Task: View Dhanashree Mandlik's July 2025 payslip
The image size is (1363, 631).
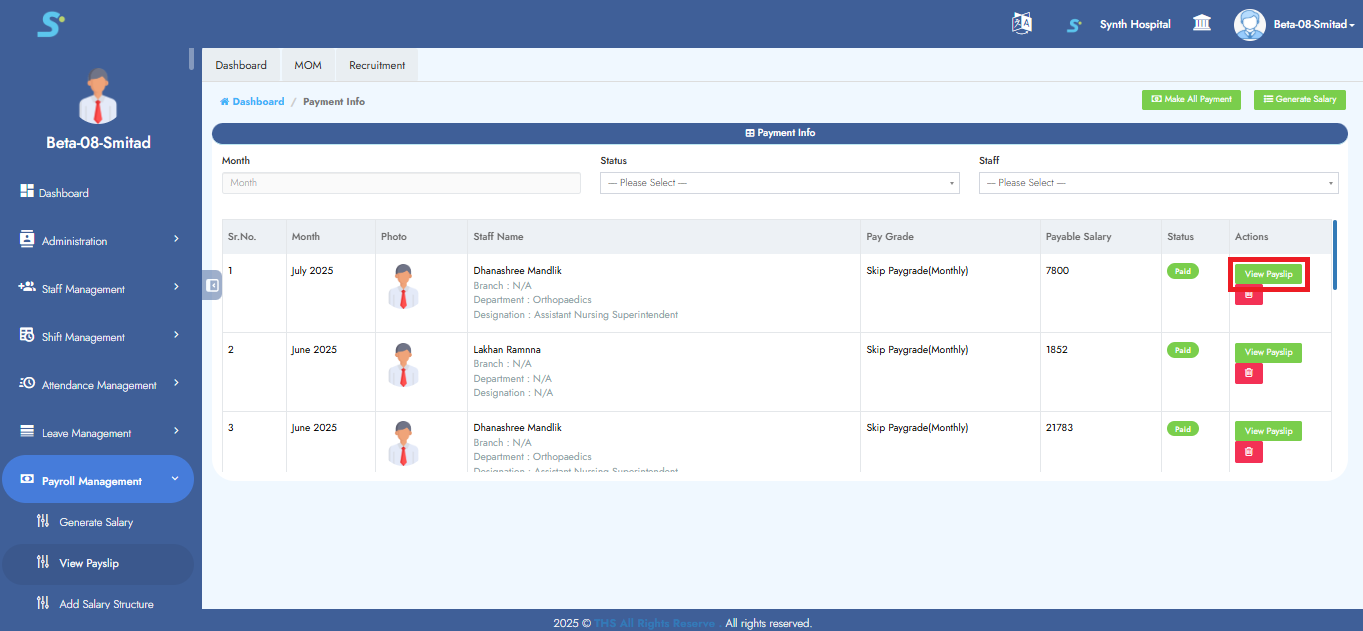Action: [x=1268, y=273]
